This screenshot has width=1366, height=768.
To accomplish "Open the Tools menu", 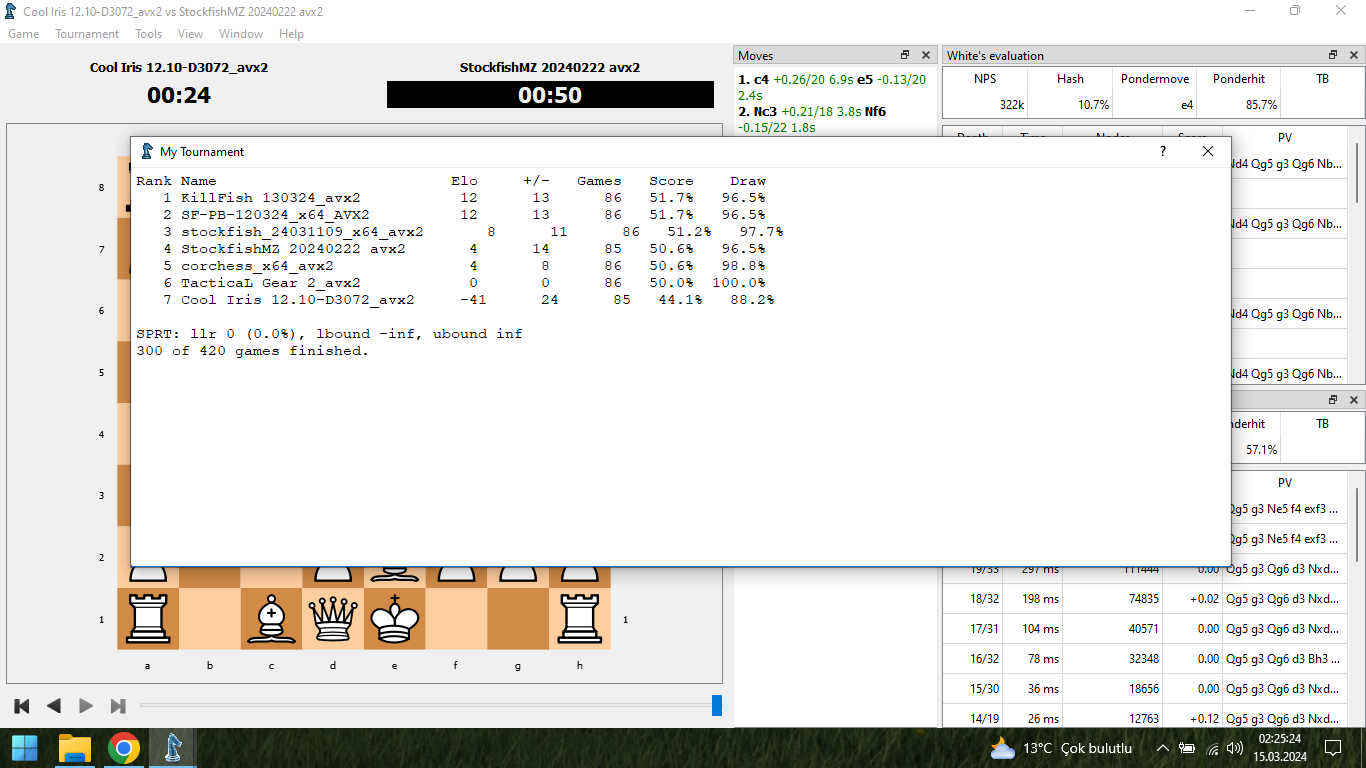I will pyautogui.click(x=149, y=34).
